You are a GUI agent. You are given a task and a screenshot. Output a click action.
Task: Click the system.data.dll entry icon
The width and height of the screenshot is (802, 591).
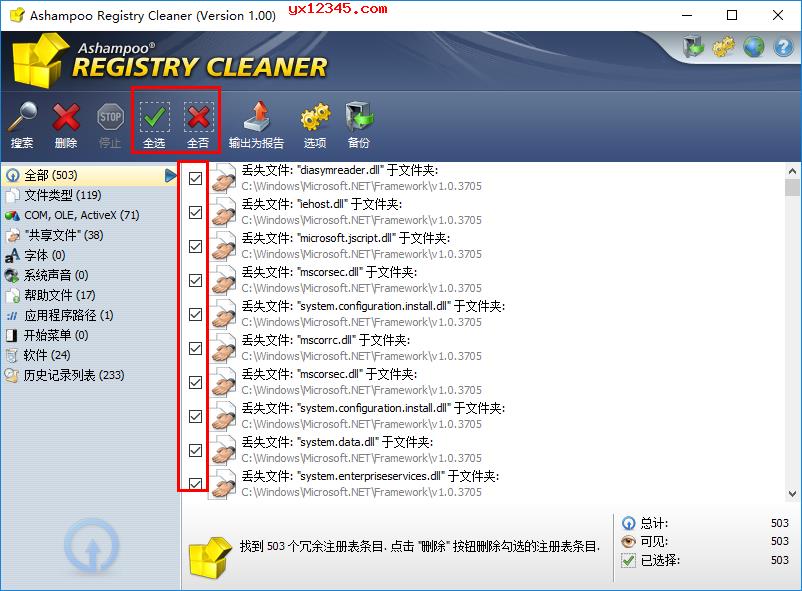(224, 450)
